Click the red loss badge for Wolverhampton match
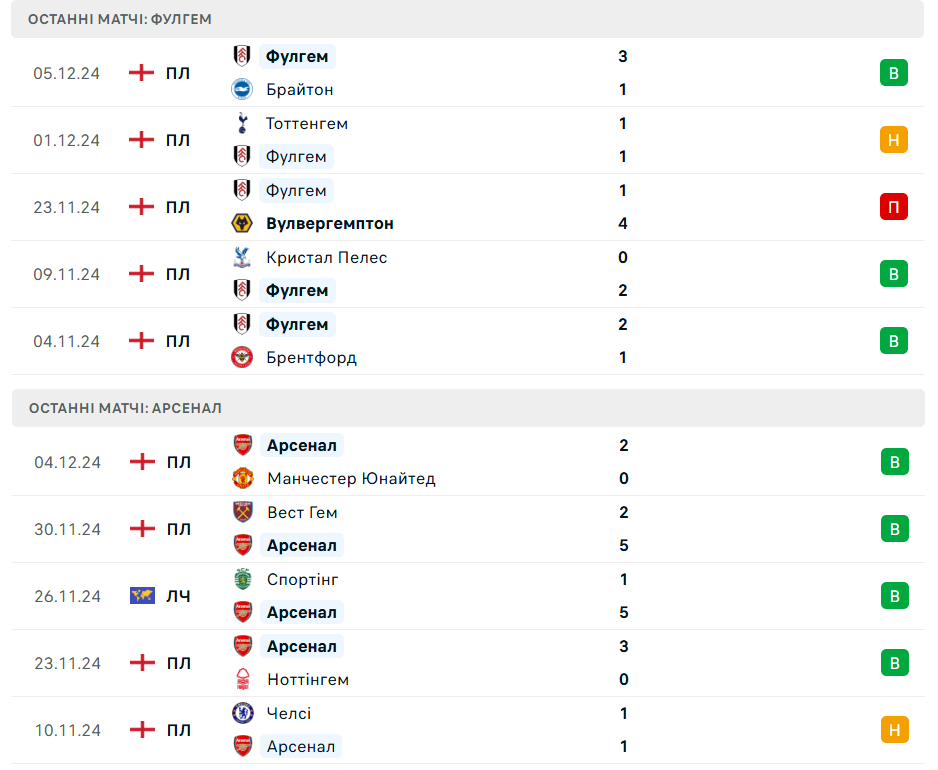This screenshot has width=938, height=770. pyautogui.click(x=894, y=207)
